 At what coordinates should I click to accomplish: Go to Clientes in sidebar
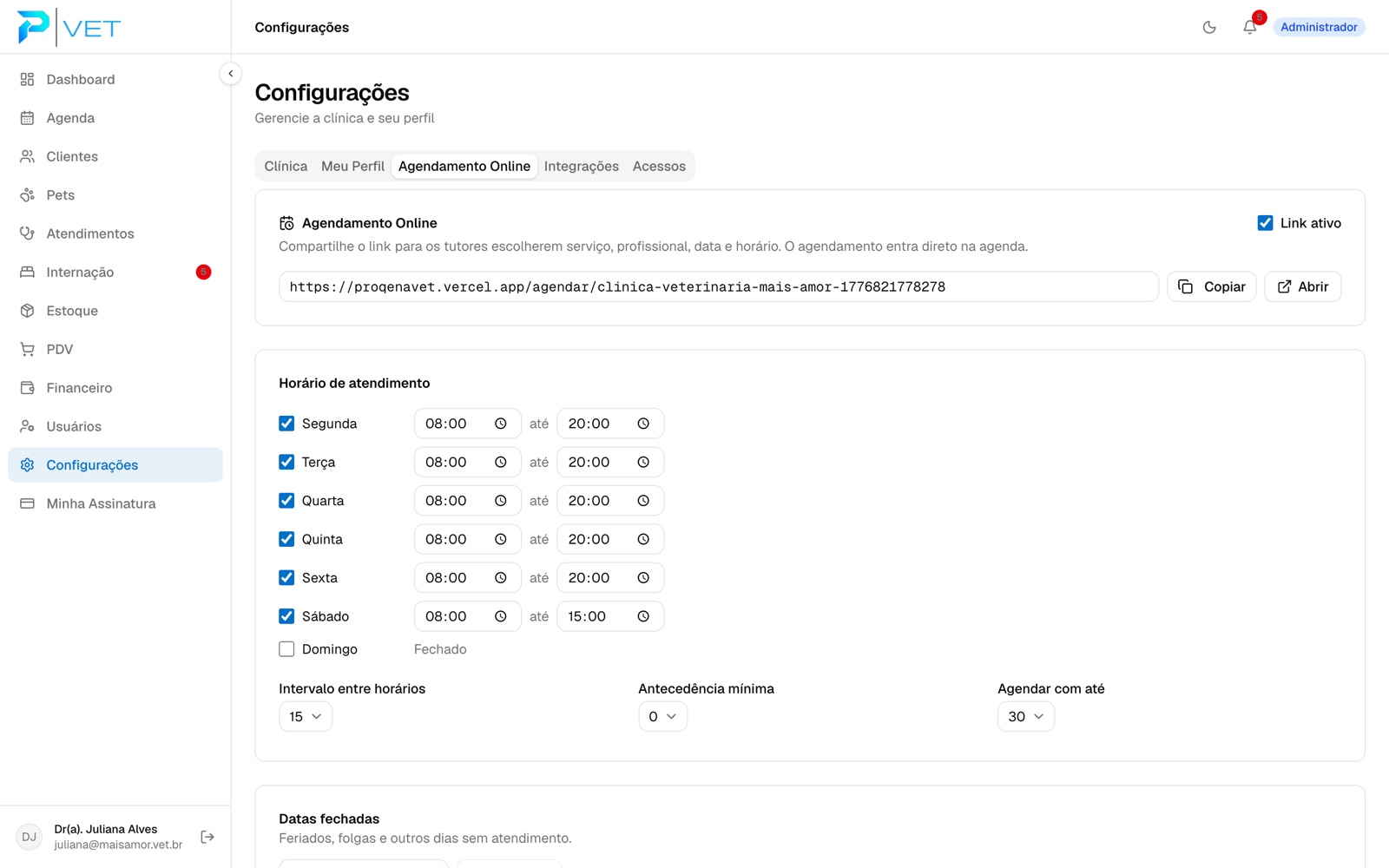115,156
